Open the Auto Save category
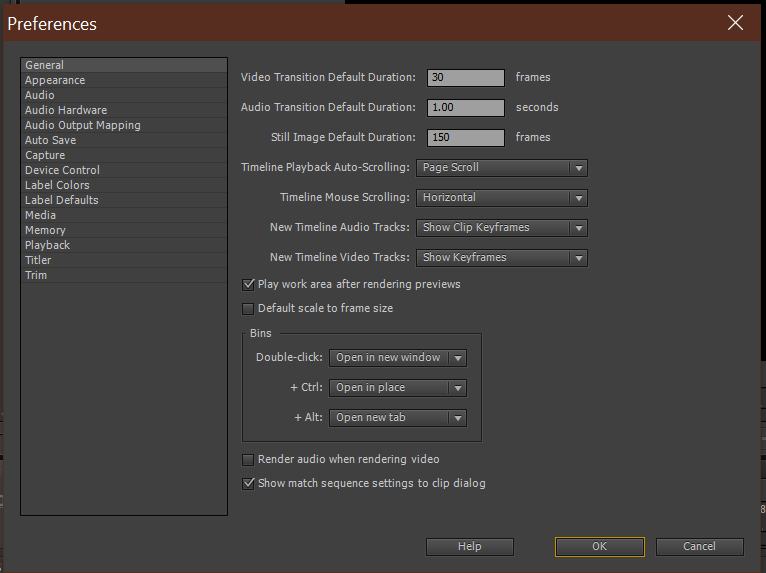This screenshot has width=766, height=573. tap(124, 140)
